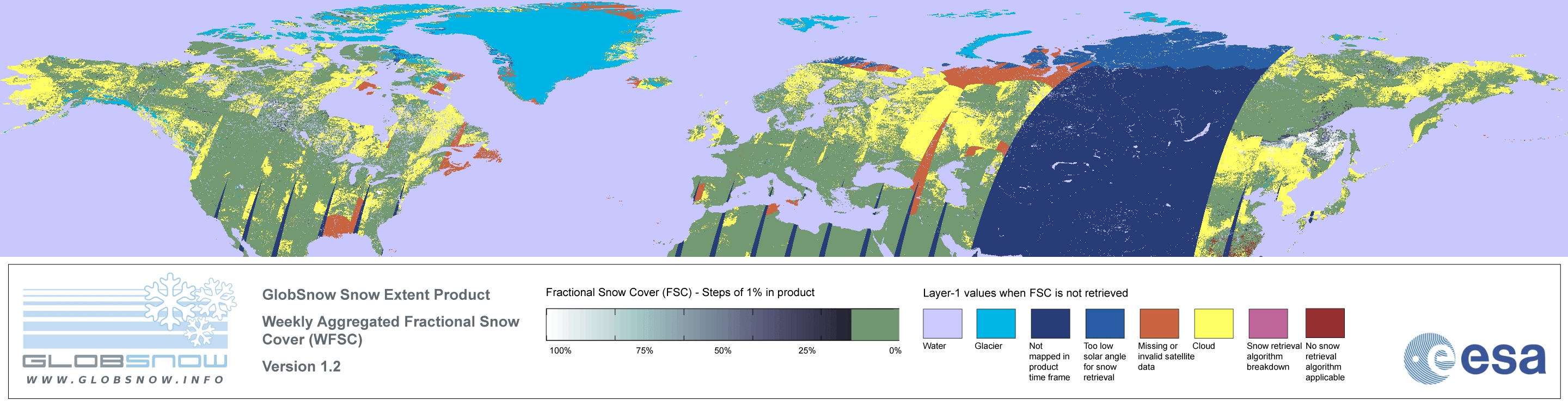Click the 'Glacier' legend label
Viewport: 1568px width, 406px height.
989,346
